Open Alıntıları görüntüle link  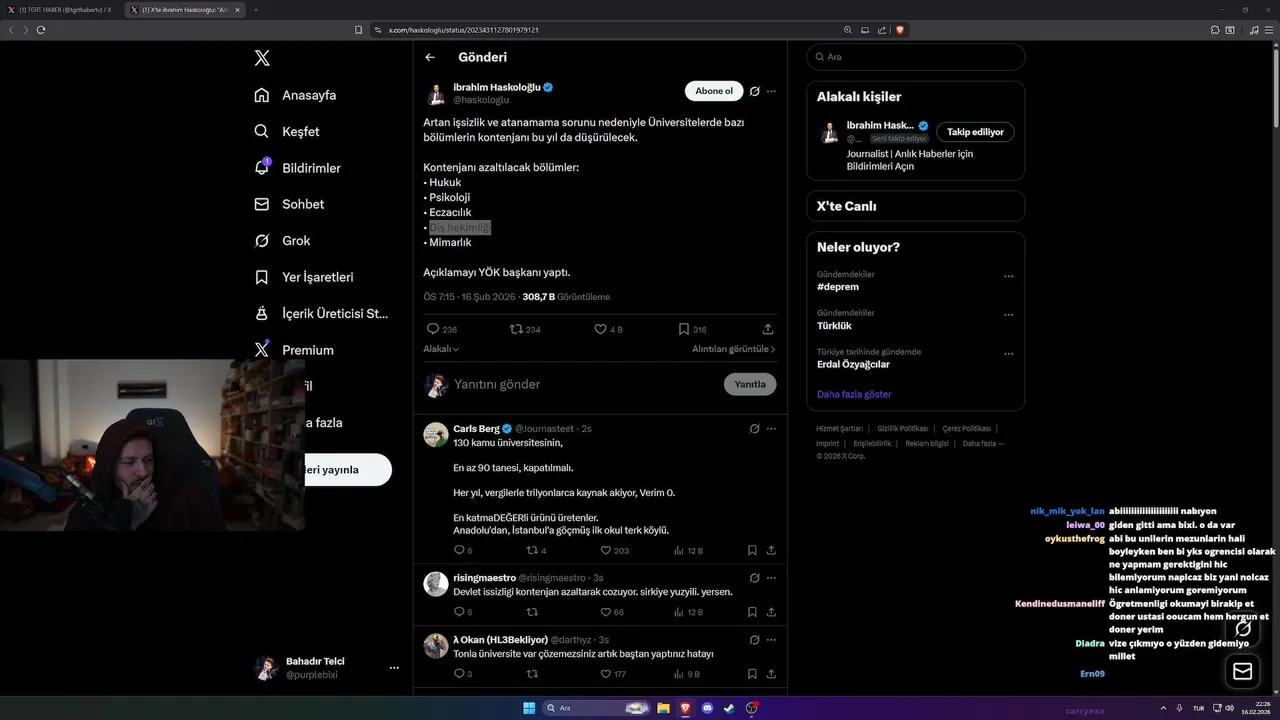pyautogui.click(x=734, y=349)
